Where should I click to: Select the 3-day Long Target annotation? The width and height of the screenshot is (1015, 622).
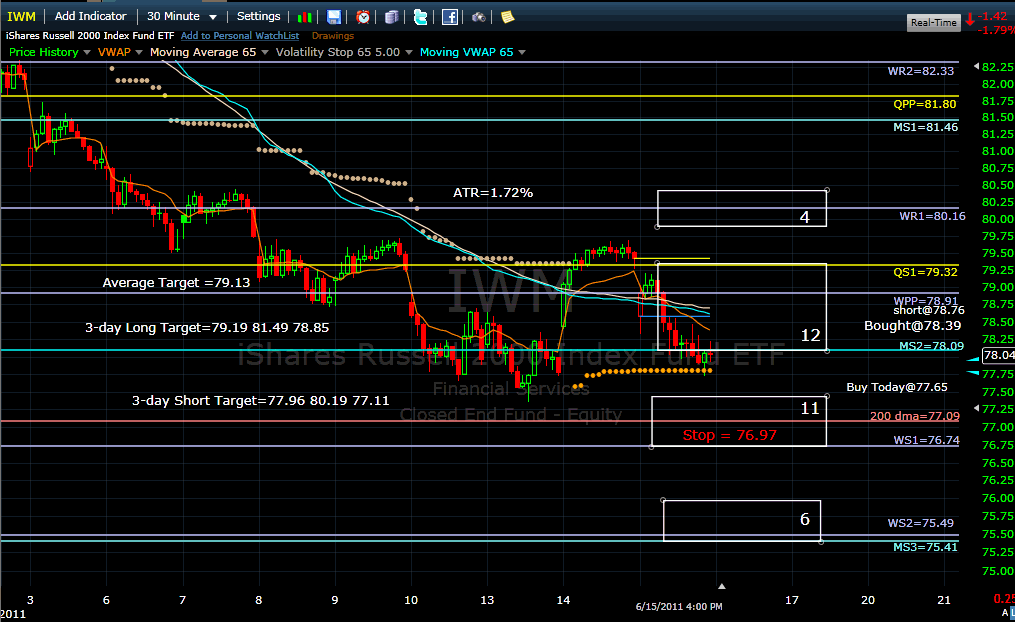point(207,328)
